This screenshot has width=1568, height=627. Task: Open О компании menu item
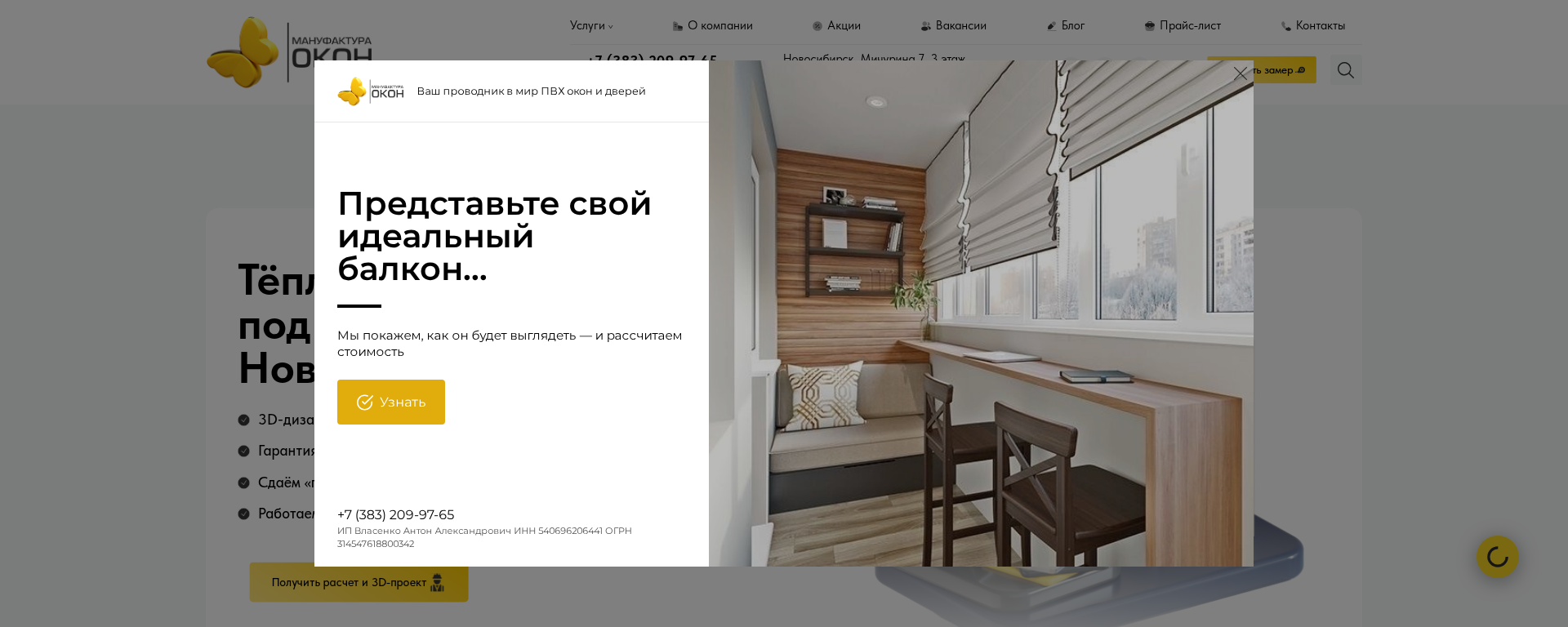pyautogui.click(x=713, y=26)
